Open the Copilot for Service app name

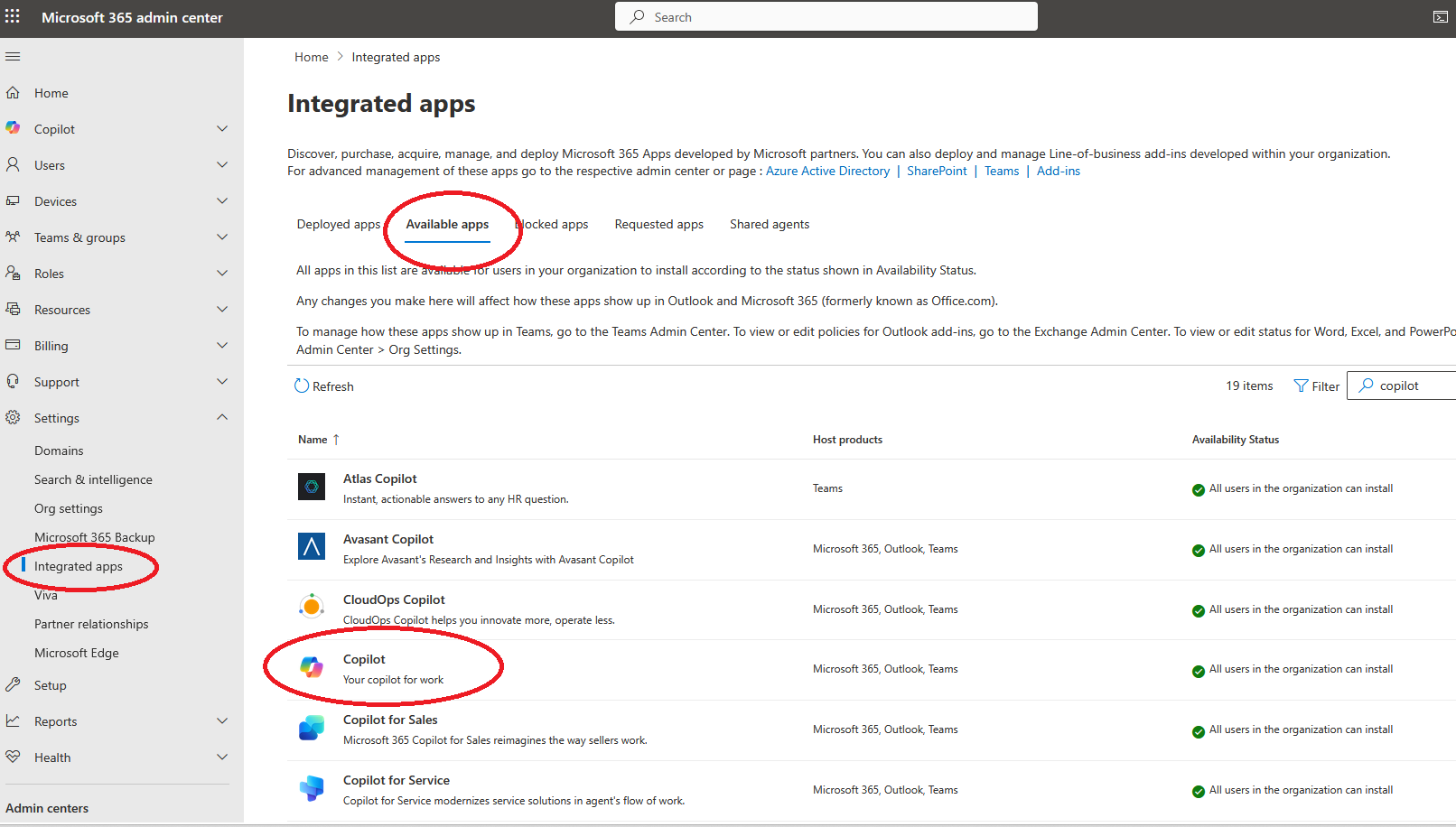coord(397,780)
